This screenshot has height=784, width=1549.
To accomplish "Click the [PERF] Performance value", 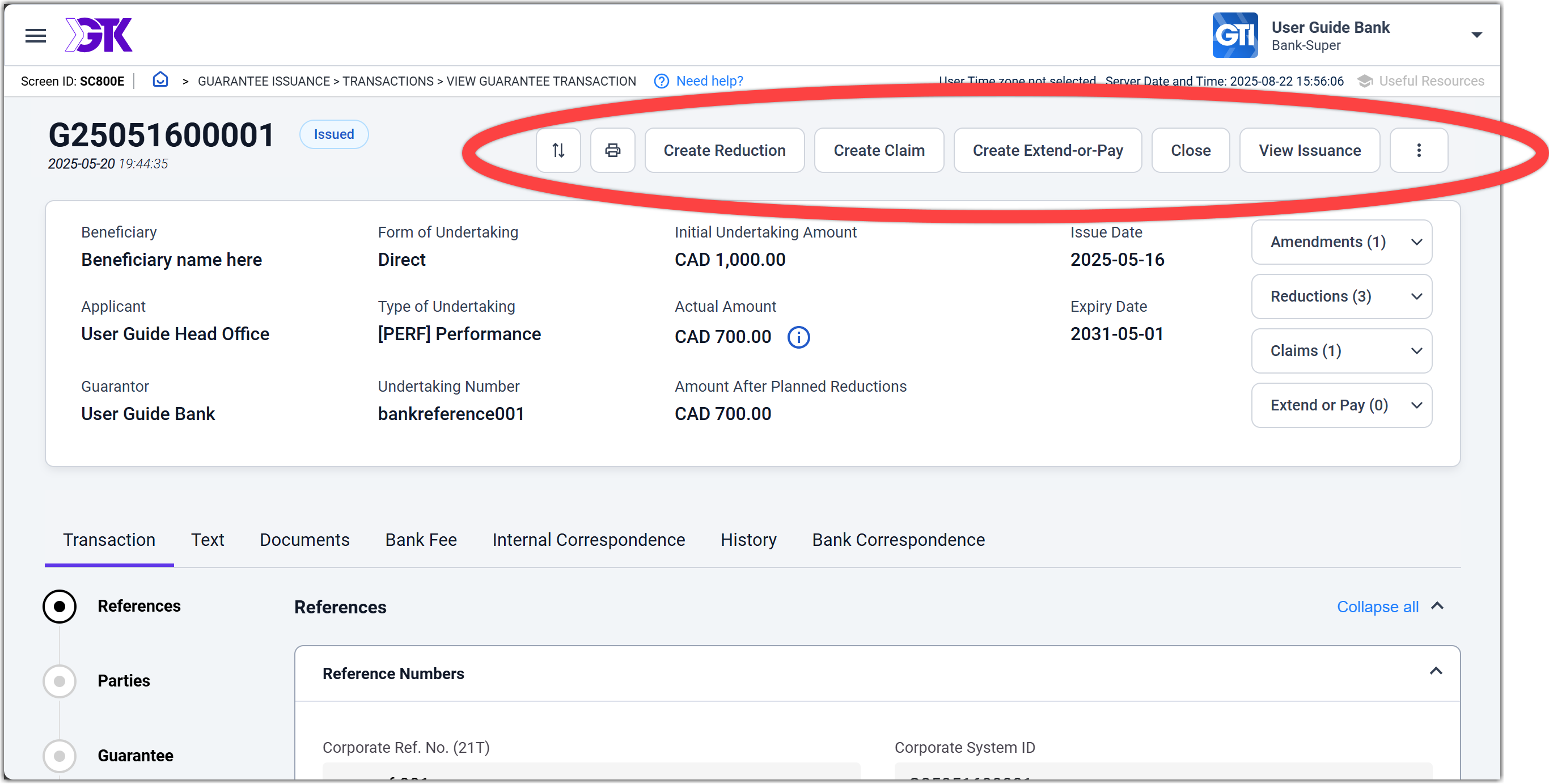I will pos(459,334).
